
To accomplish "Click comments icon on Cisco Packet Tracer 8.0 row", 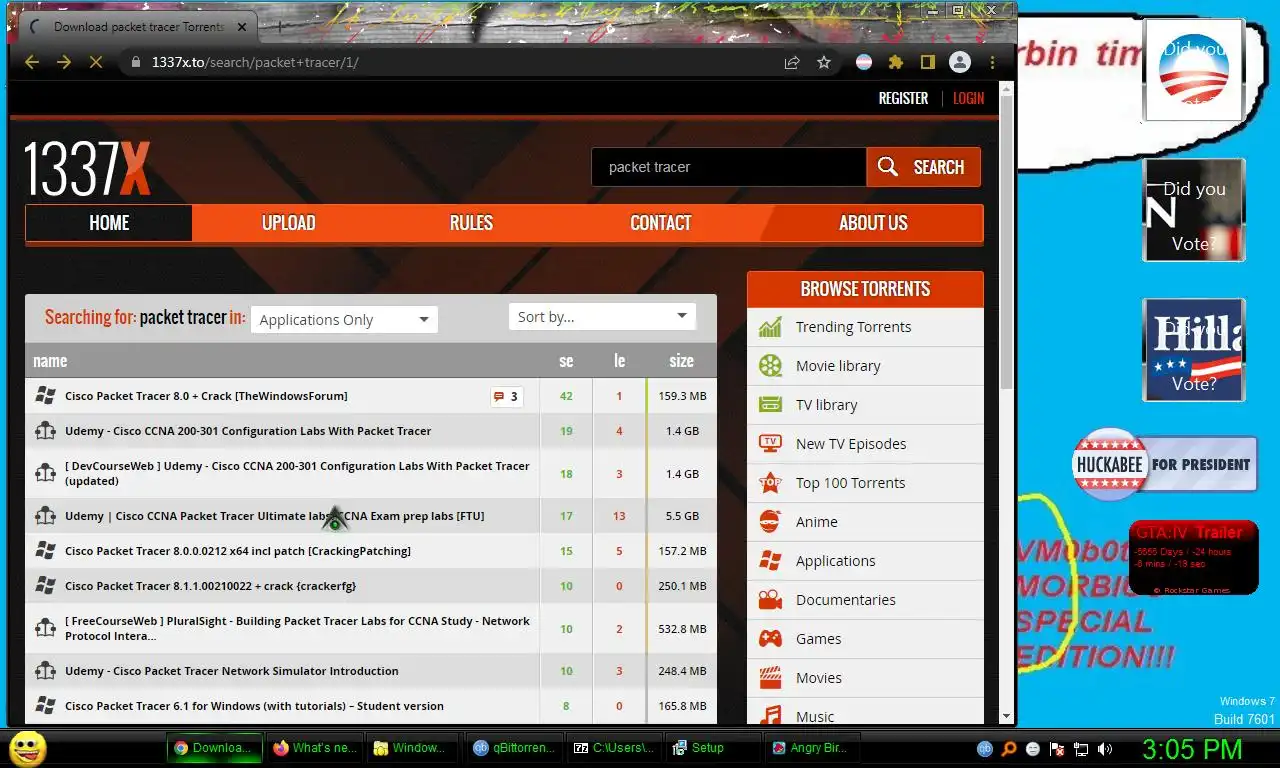I will point(506,397).
